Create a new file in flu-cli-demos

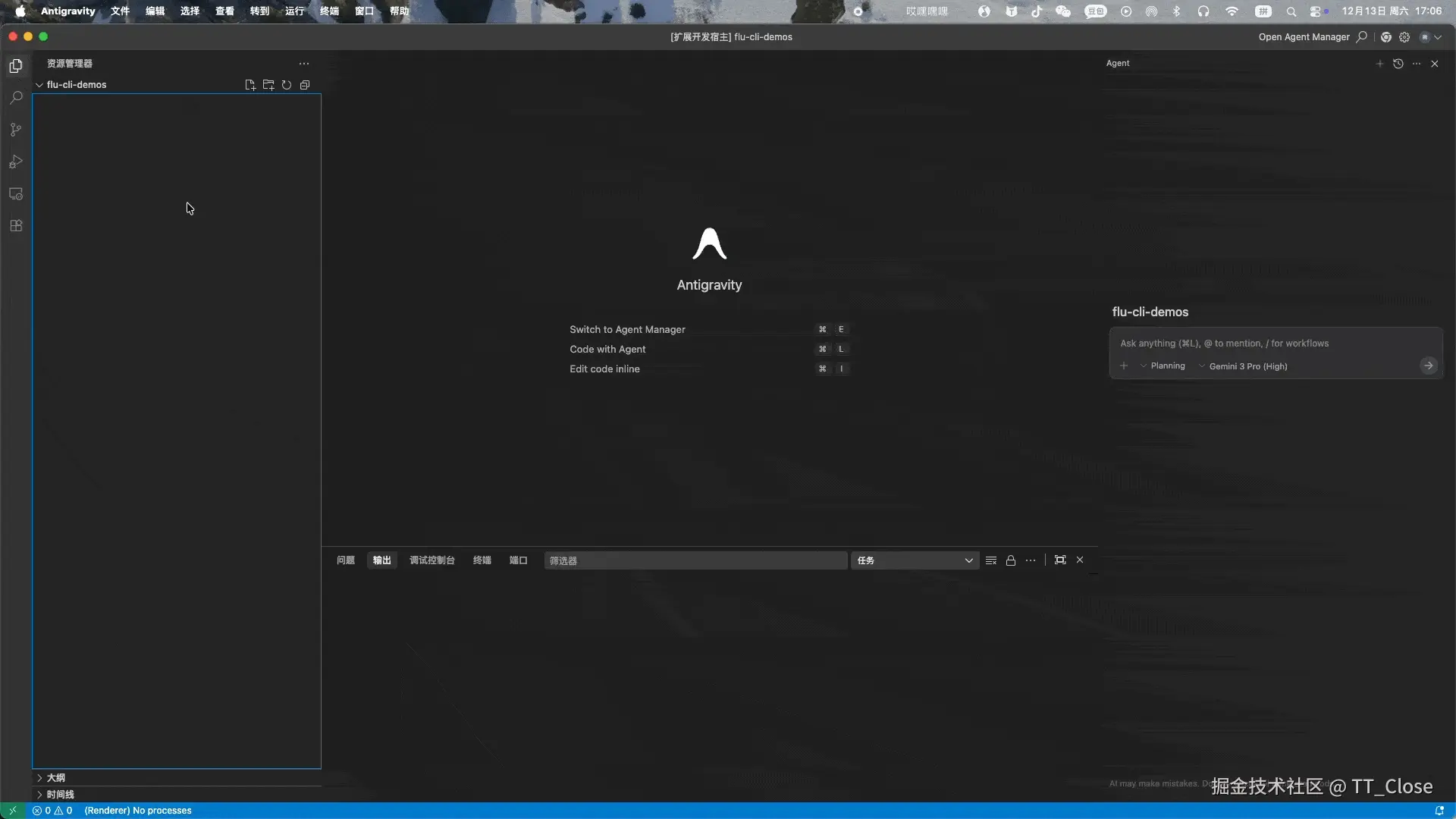(x=250, y=85)
